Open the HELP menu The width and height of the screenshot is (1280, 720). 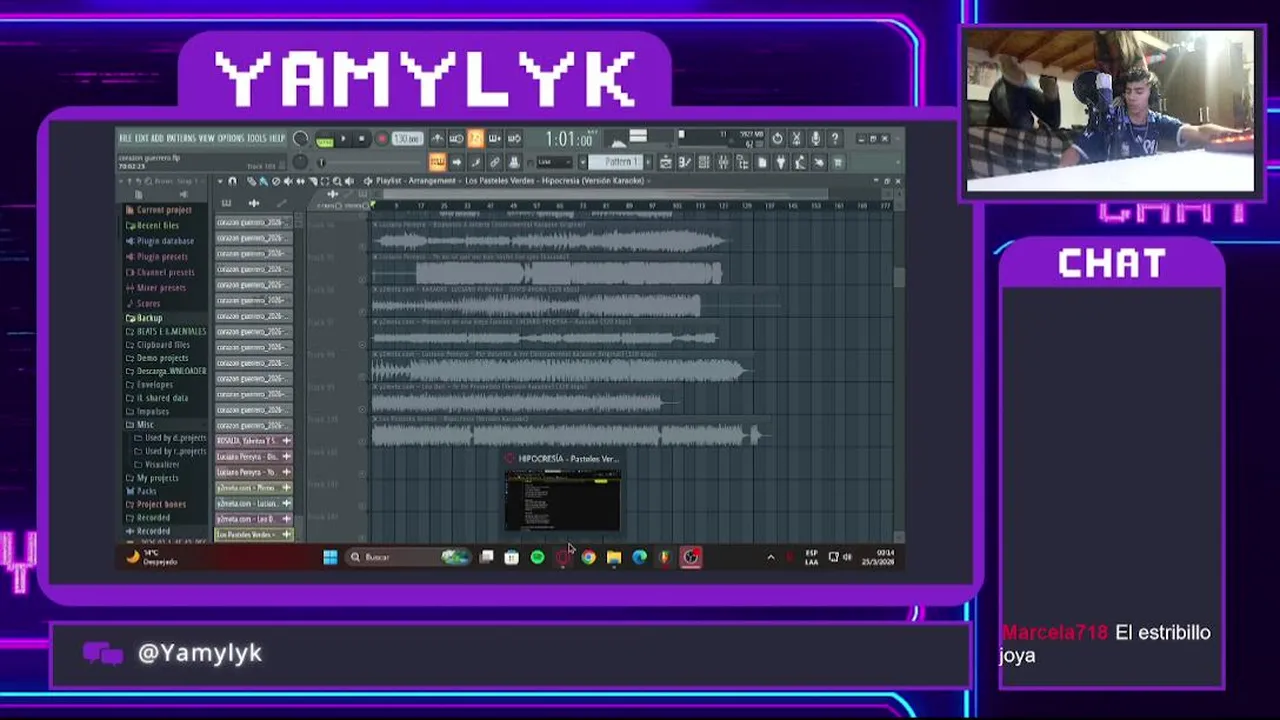point(277,138)
